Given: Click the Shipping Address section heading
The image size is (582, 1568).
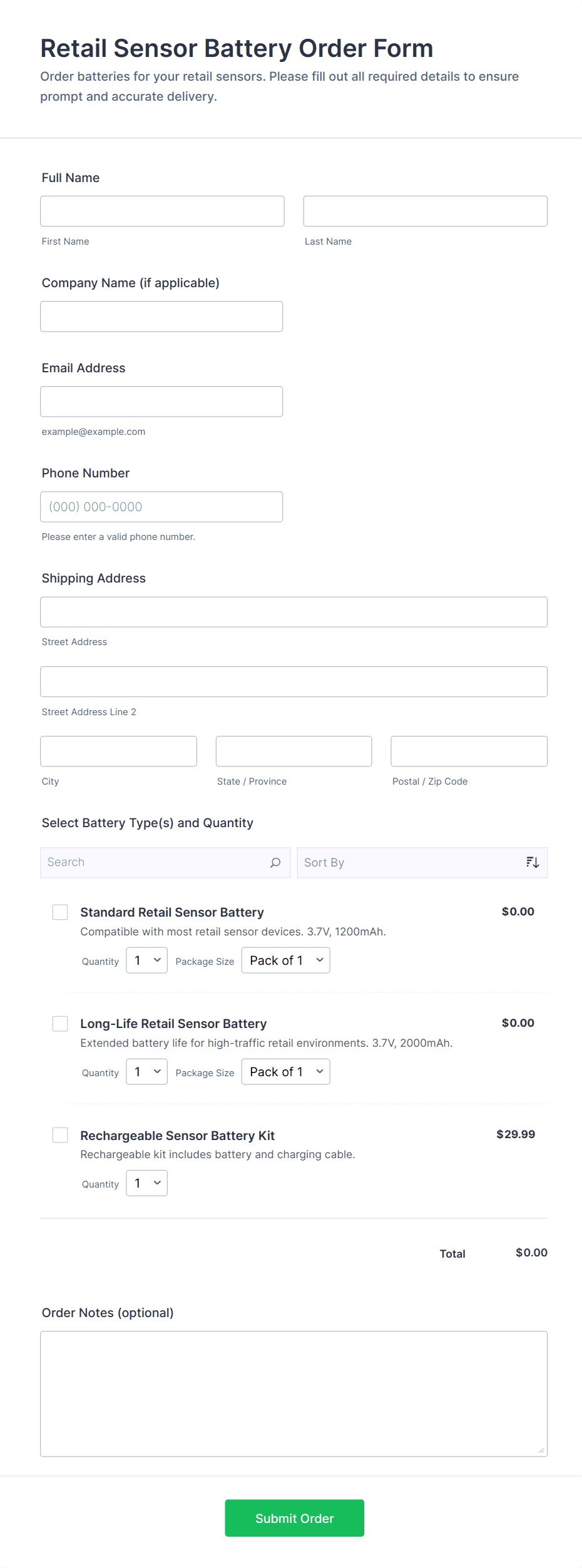Looking at the screenshot, I should [93, 578].
